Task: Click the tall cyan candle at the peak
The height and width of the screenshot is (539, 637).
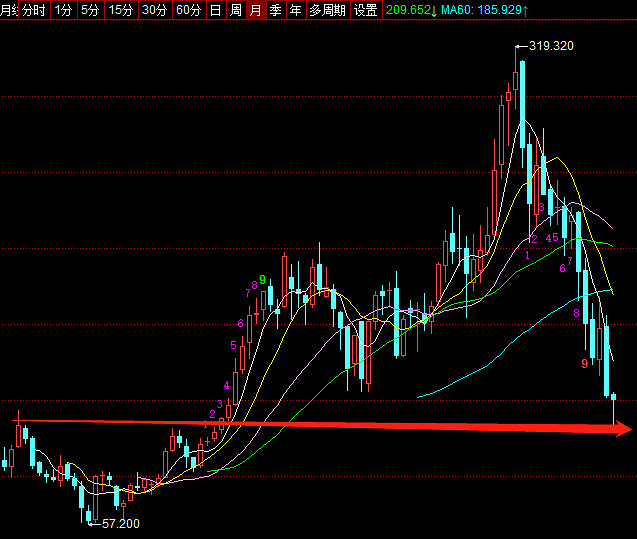Action: (522, 104)
